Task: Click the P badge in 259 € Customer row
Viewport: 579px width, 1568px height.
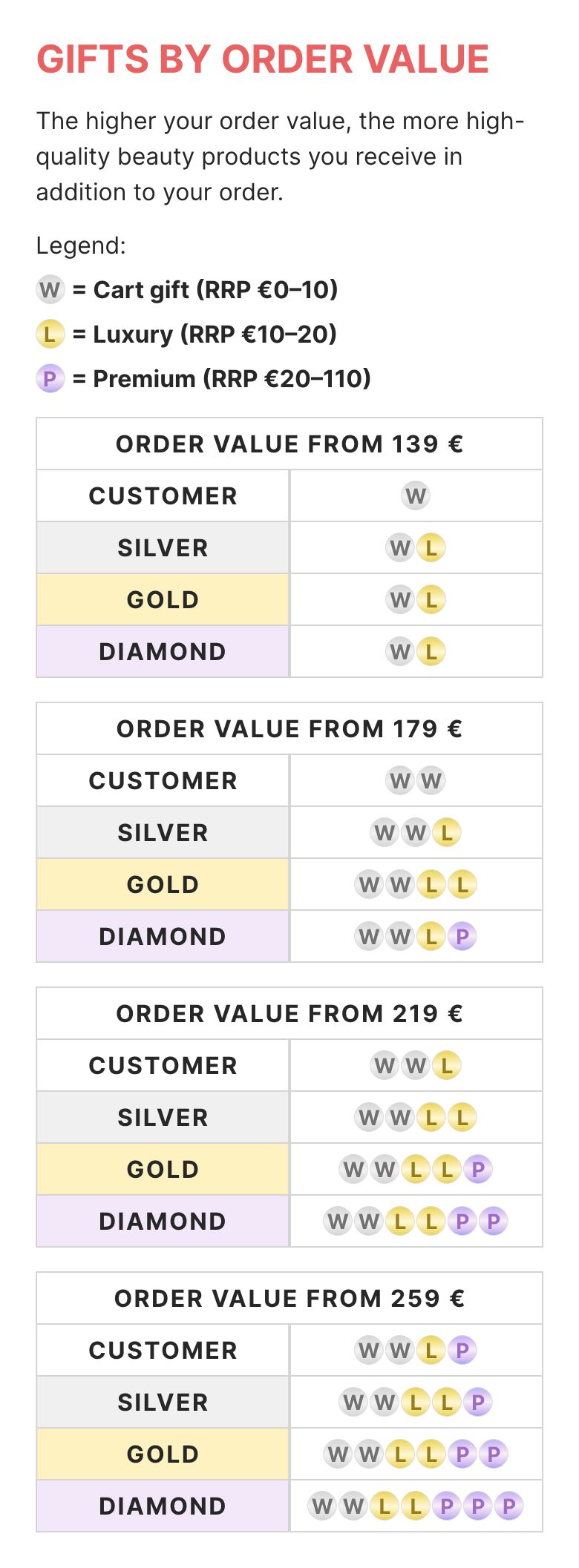Action: pos(462,1350)
